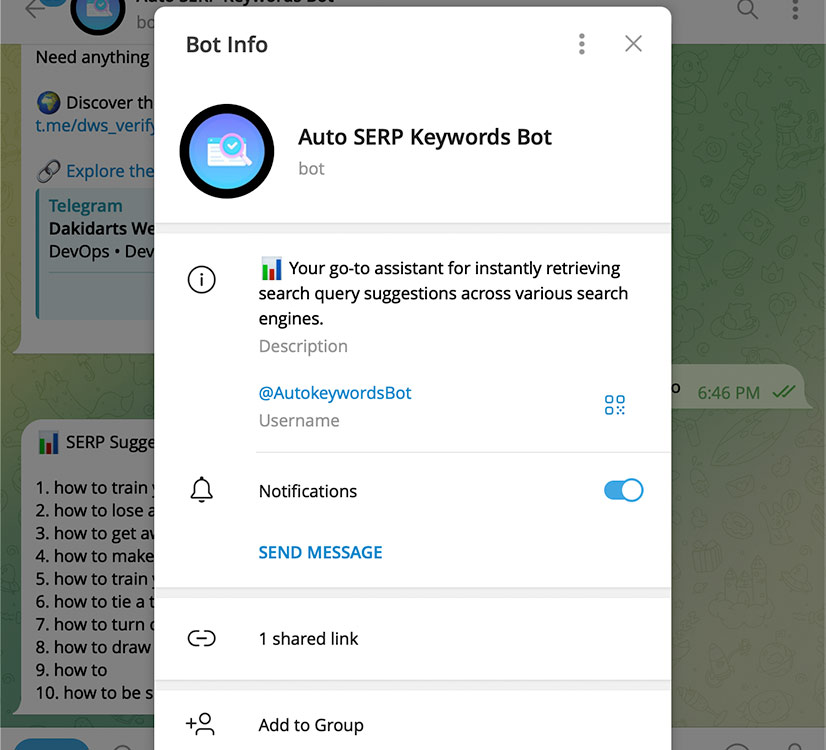Open the t.me/dws_verify link in chat
The image size is (826, 750).
tap(95, 125)
